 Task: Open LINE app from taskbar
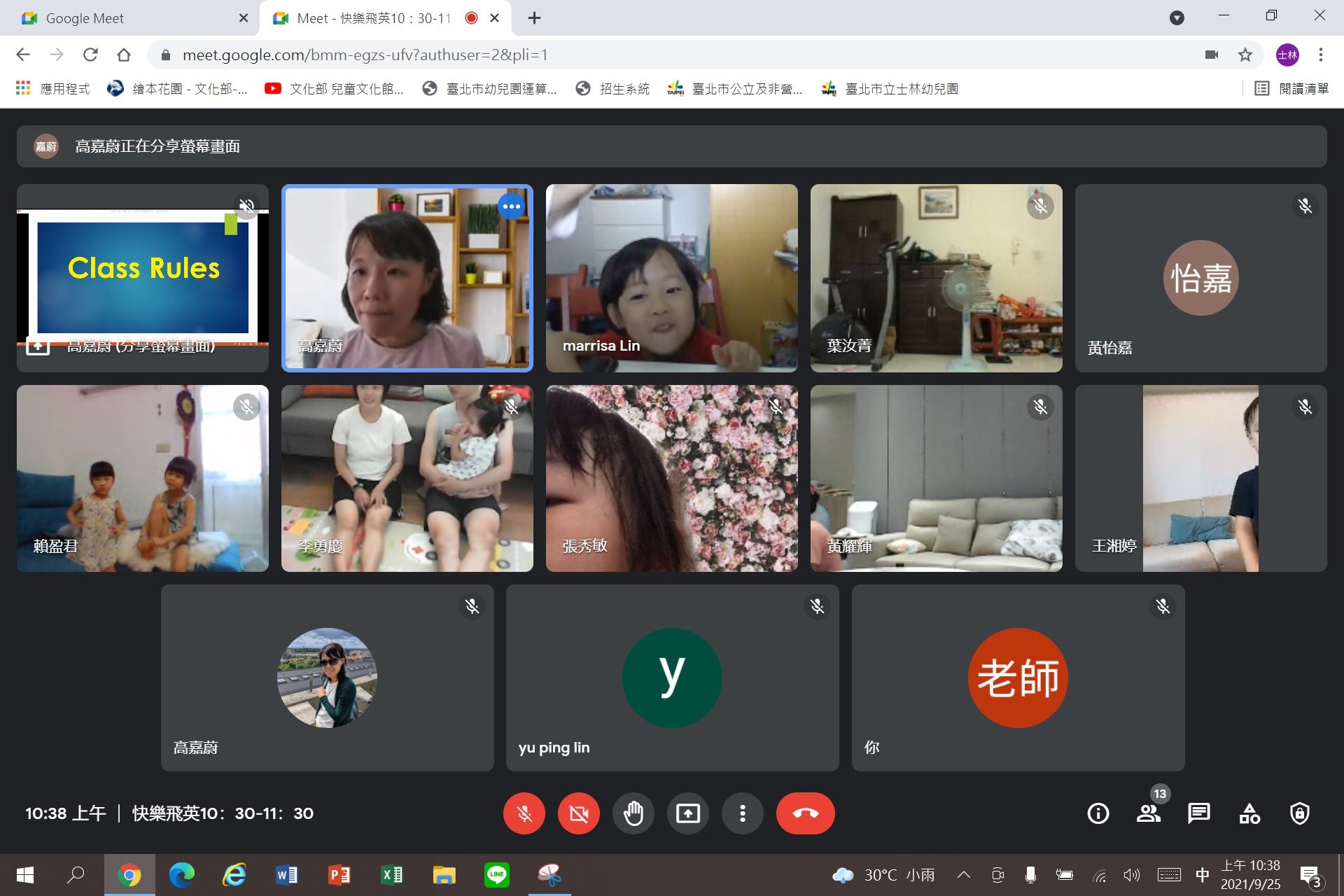(496, 874)
